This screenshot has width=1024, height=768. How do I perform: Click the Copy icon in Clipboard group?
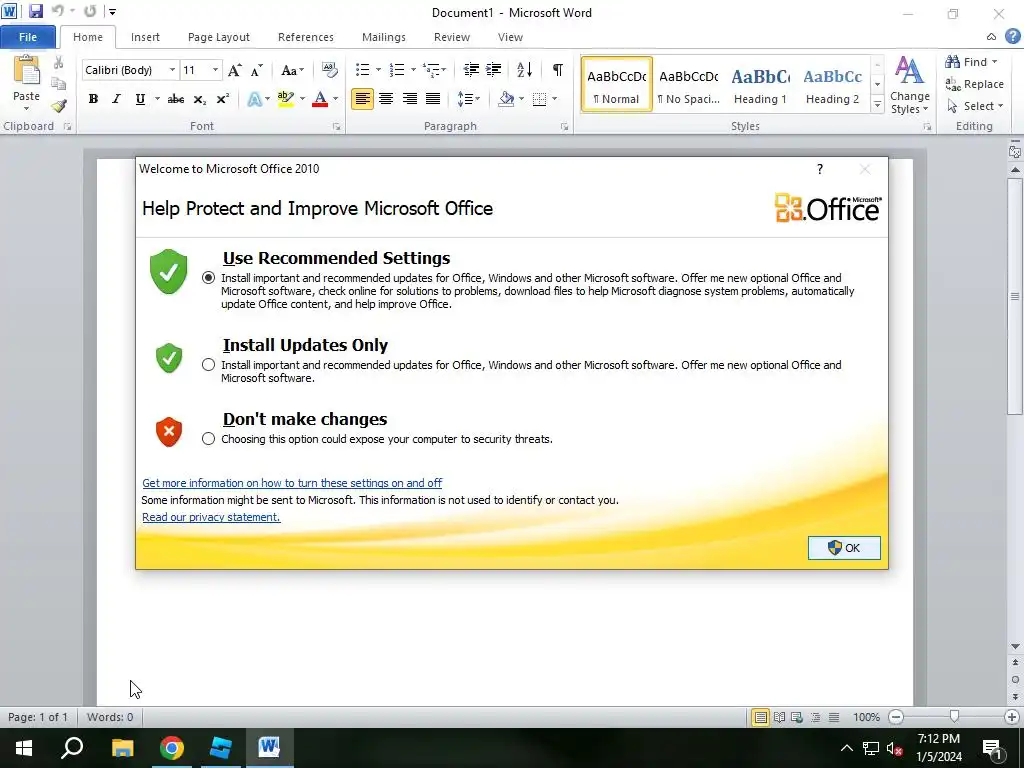pos(59,84)
